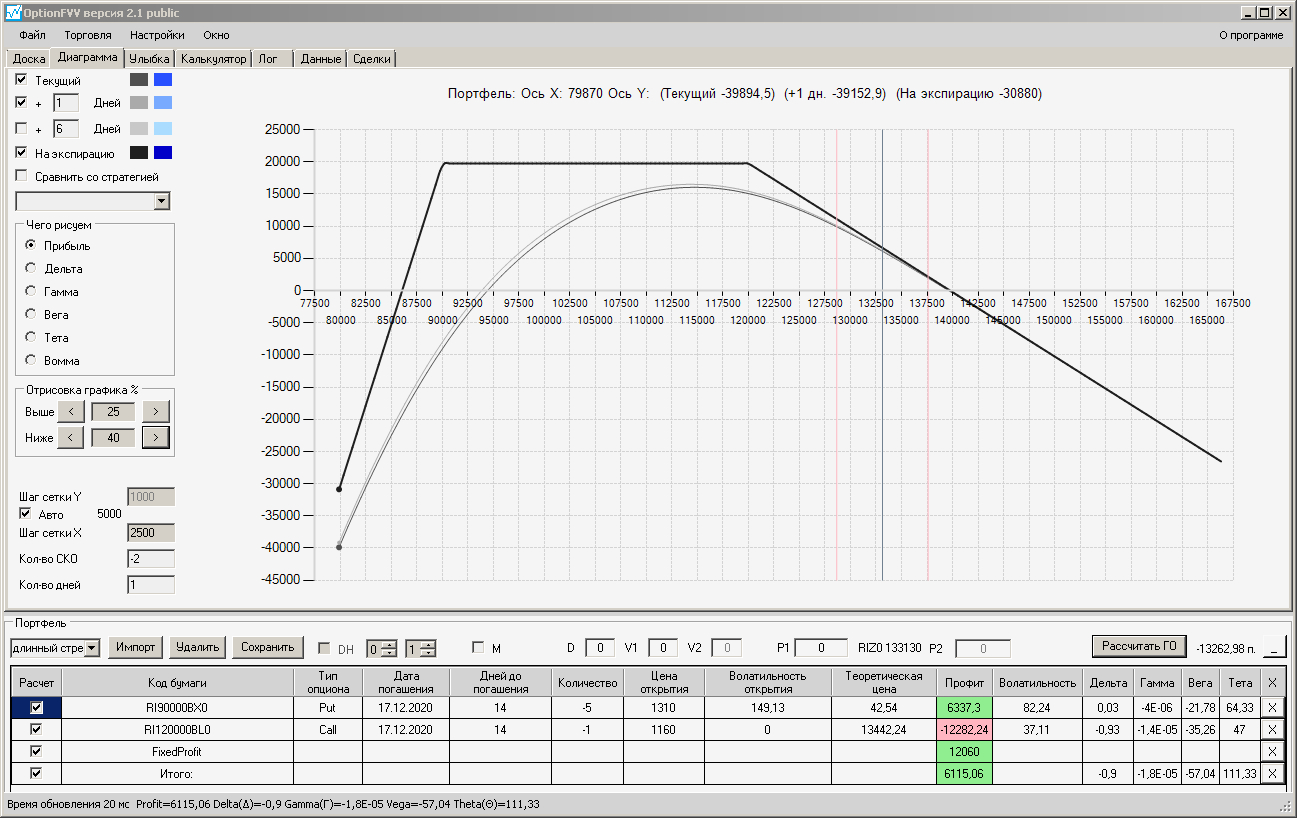This screenshot has width=1297, height=818.
Task: Click the Профит column header
Action: coord(964,682)
